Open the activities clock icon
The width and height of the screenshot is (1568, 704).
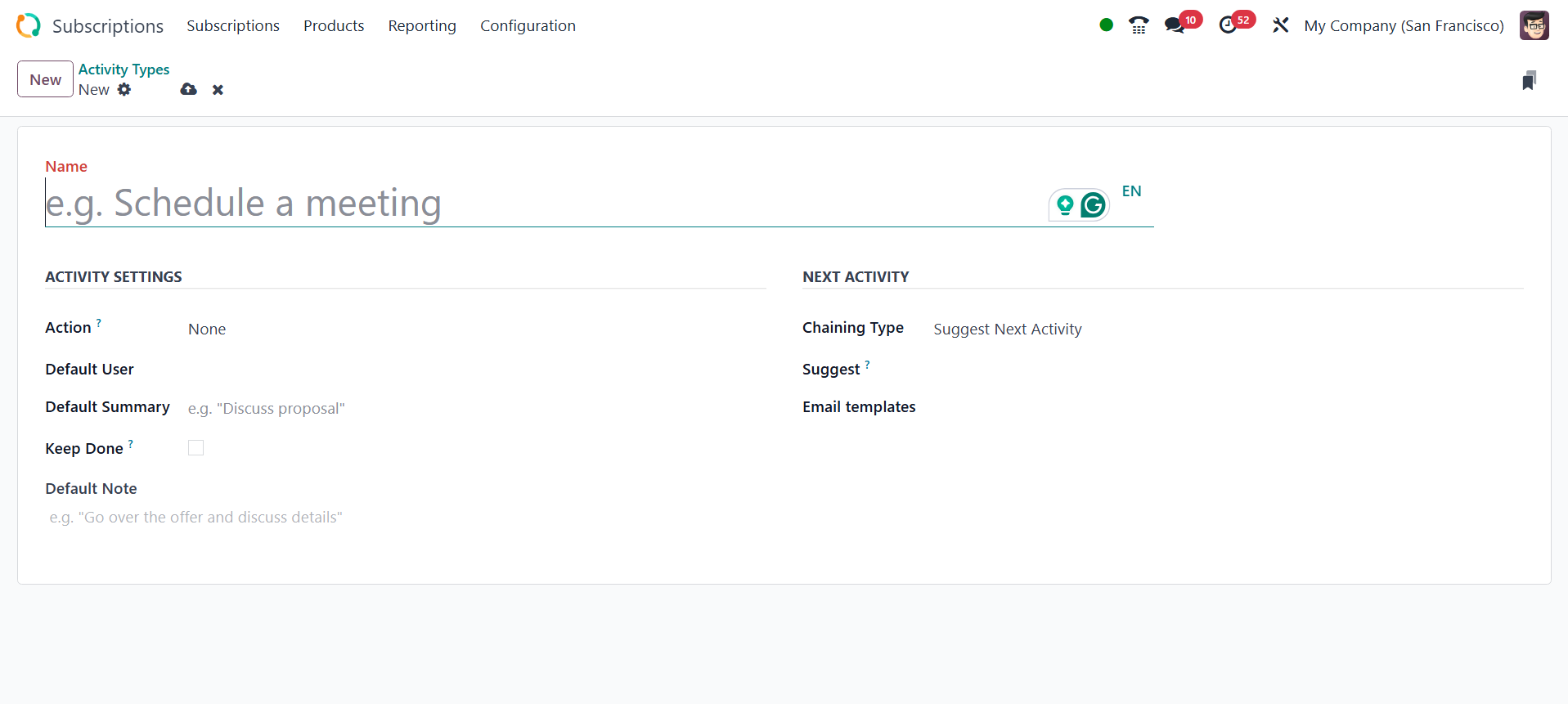click(x=1228, y=25)
